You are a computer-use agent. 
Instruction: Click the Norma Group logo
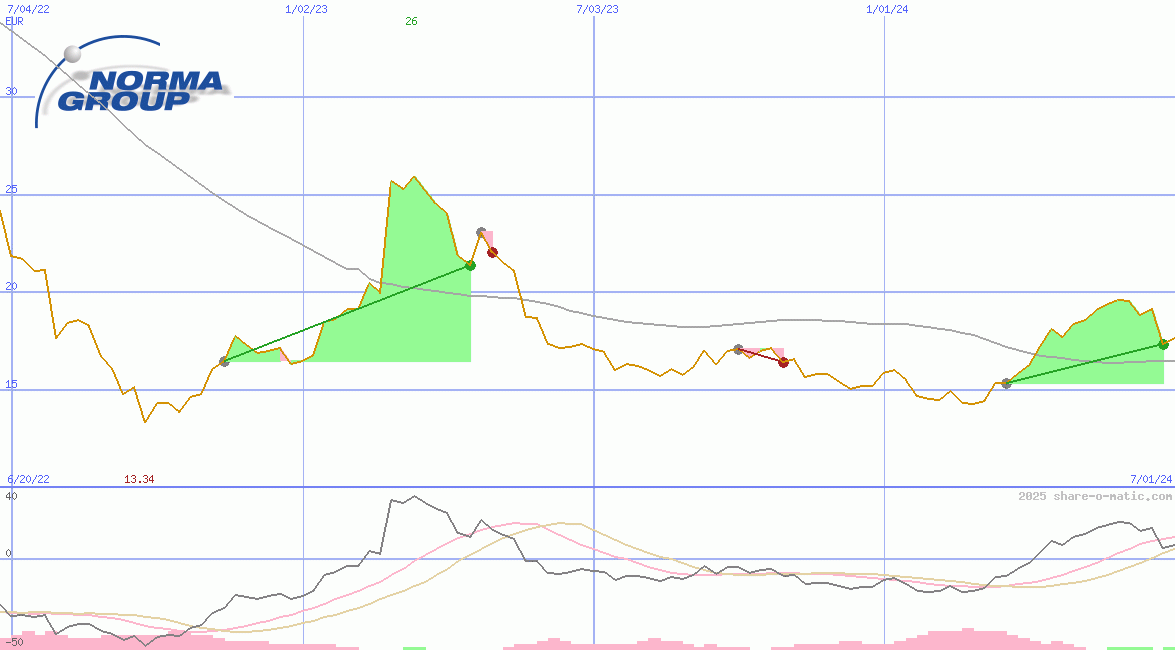(x=133, y=81)
